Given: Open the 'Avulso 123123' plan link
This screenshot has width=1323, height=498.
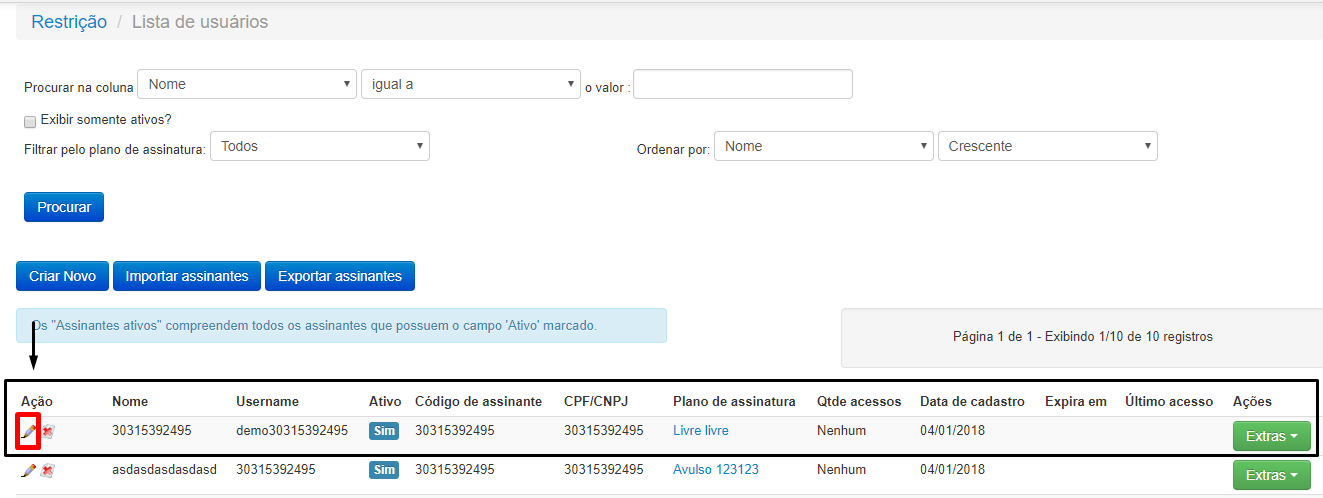Looking at the screenshot, I should [716, 470].
